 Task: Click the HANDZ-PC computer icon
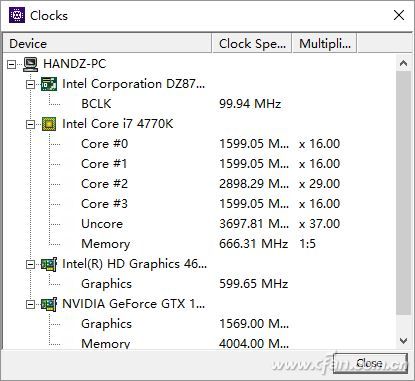pos(30,64)
